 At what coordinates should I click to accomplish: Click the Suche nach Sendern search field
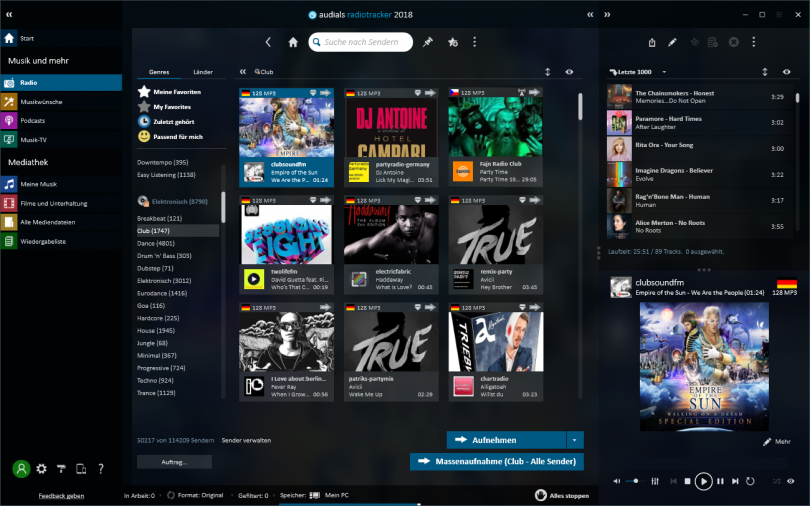[361, 42]
